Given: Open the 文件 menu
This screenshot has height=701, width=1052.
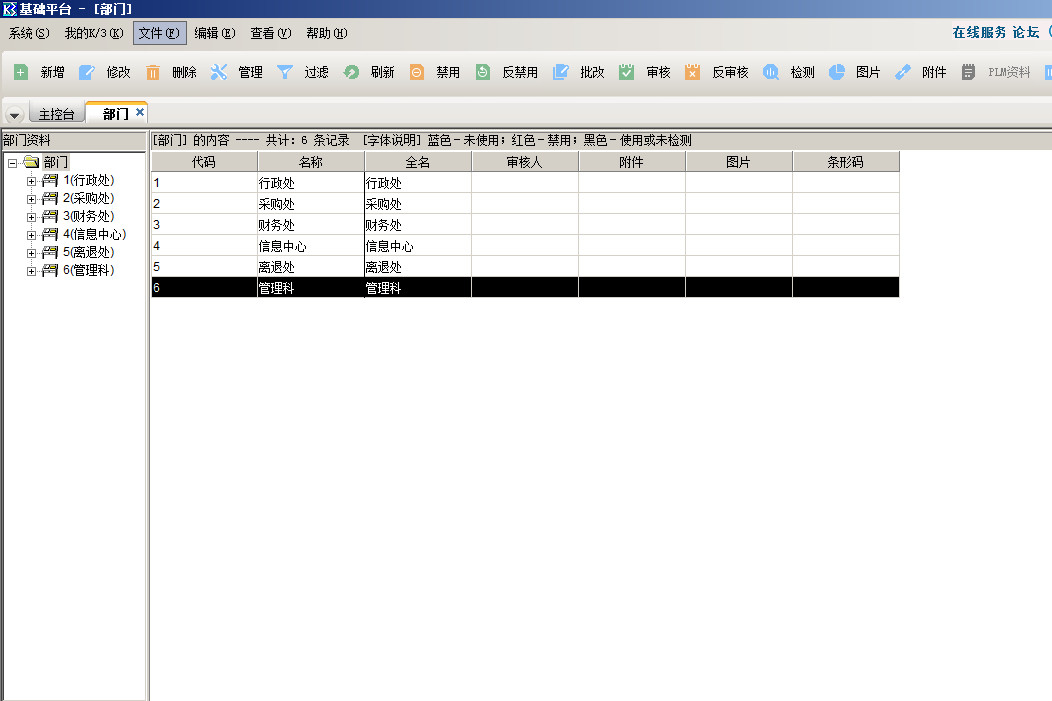Looking at the screenshot, I should coord(159,33).
